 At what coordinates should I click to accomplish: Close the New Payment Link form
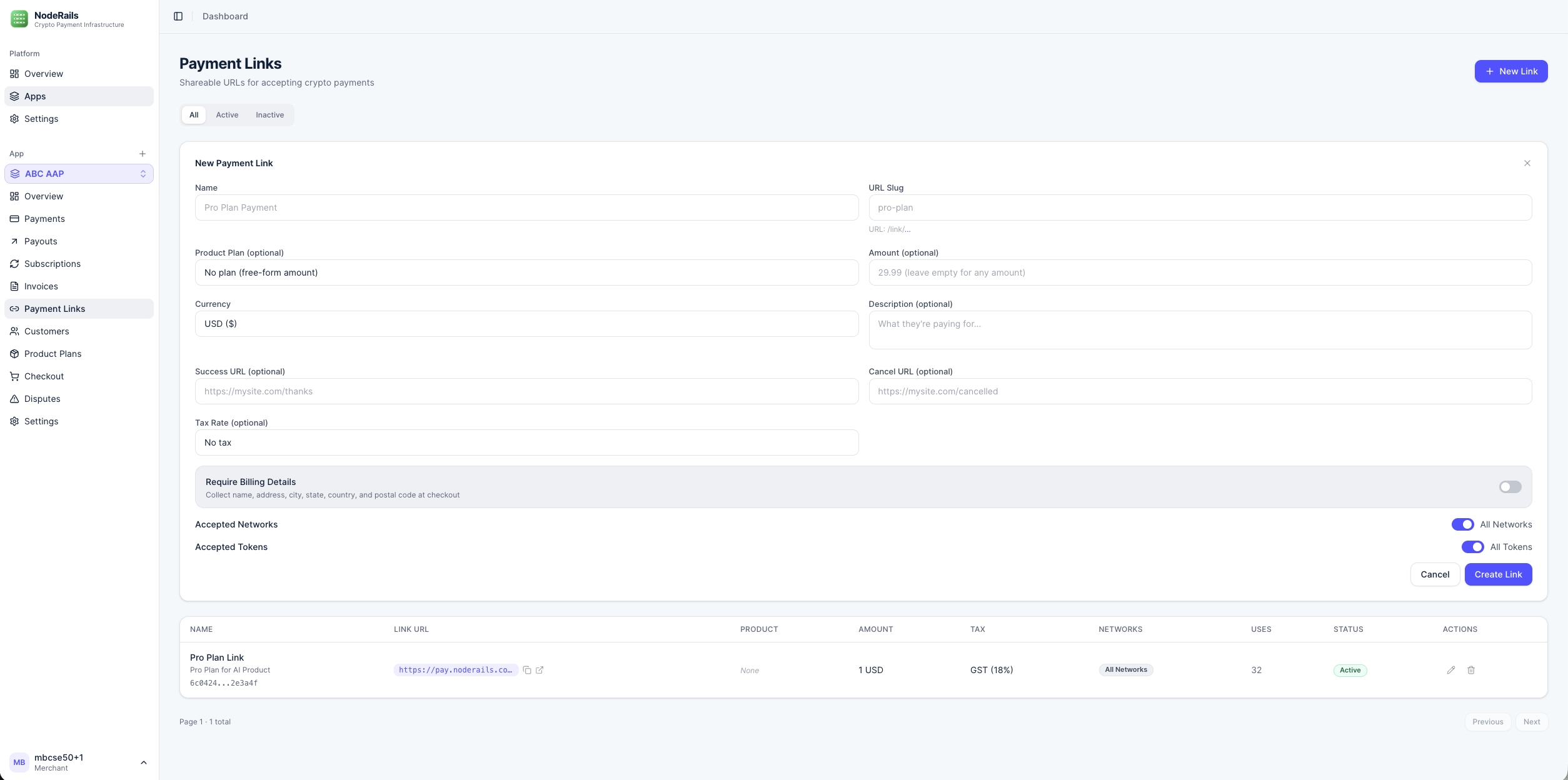tap(1527, 163)
